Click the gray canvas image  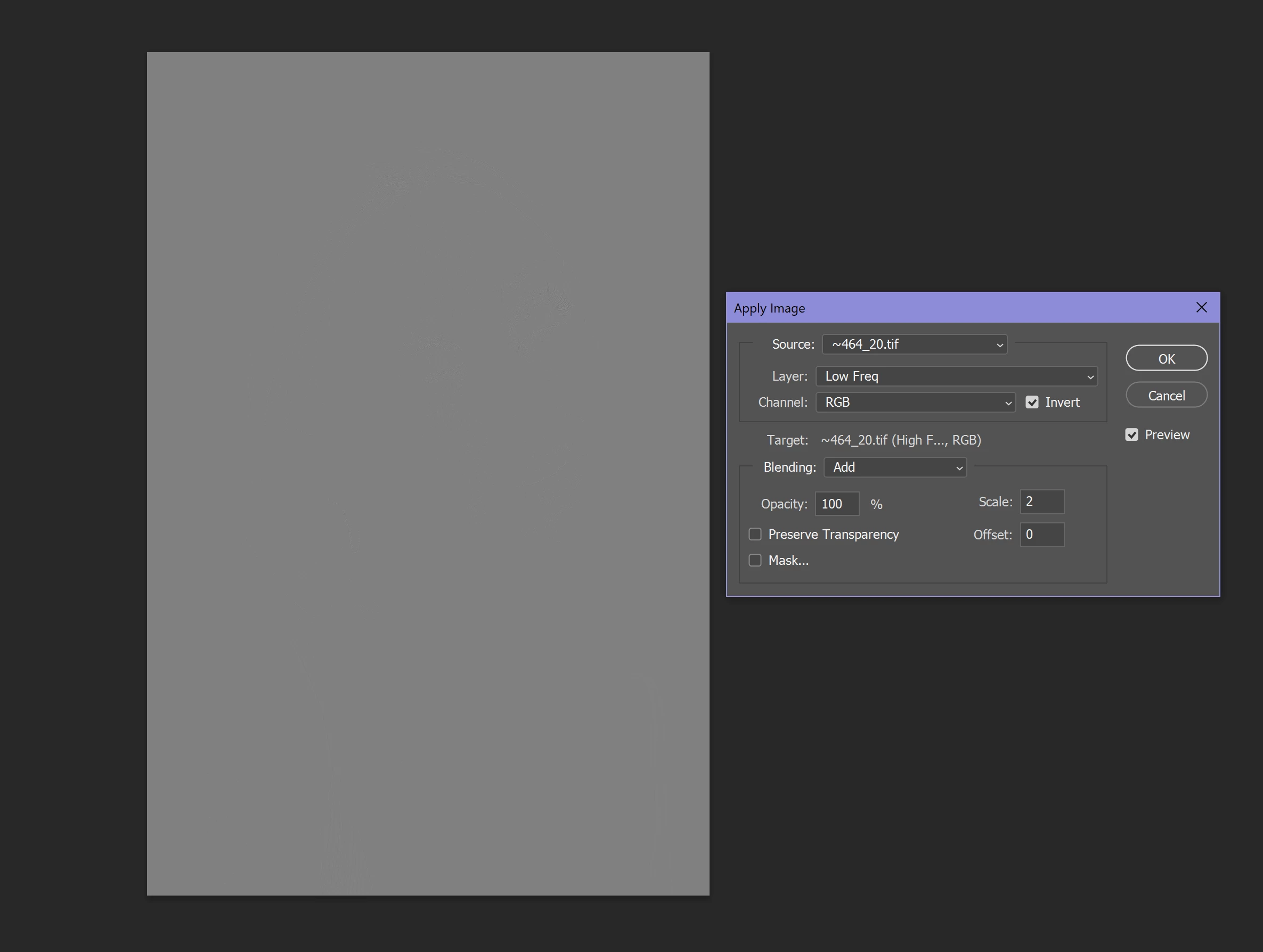(x=428, y=474)
